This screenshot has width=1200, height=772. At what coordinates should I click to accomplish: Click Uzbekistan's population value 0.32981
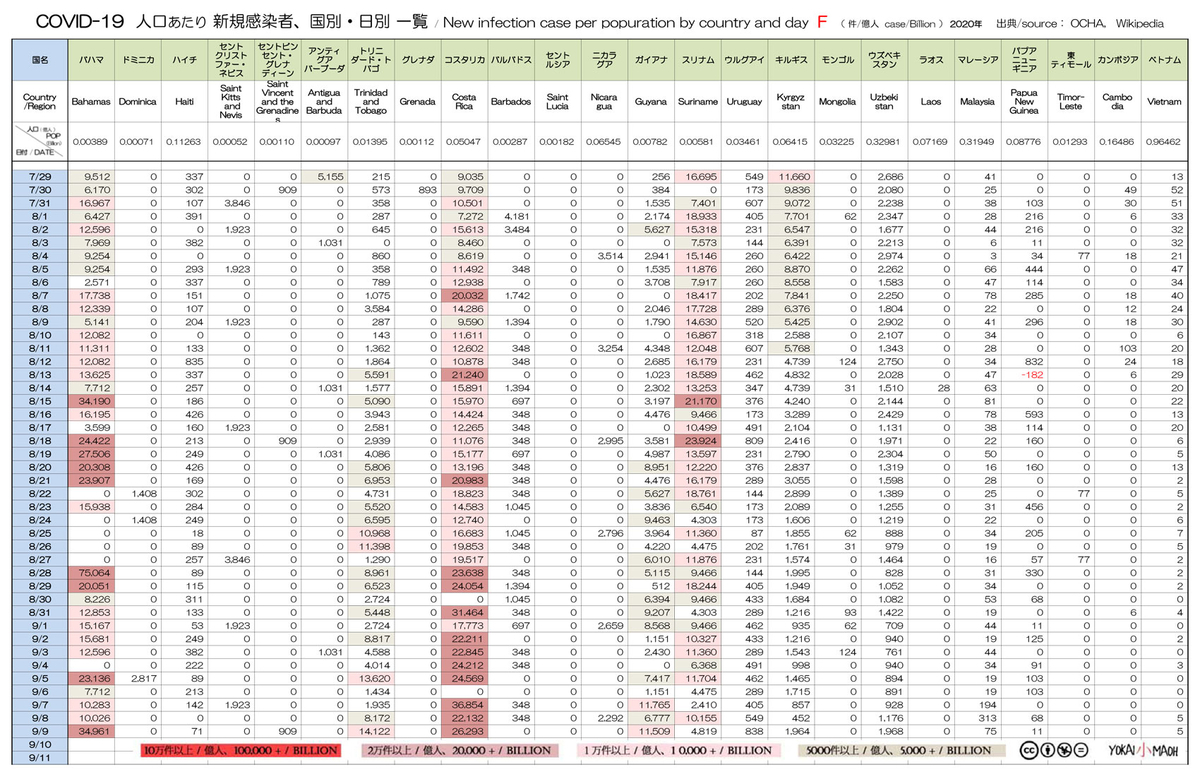[884, 142]
